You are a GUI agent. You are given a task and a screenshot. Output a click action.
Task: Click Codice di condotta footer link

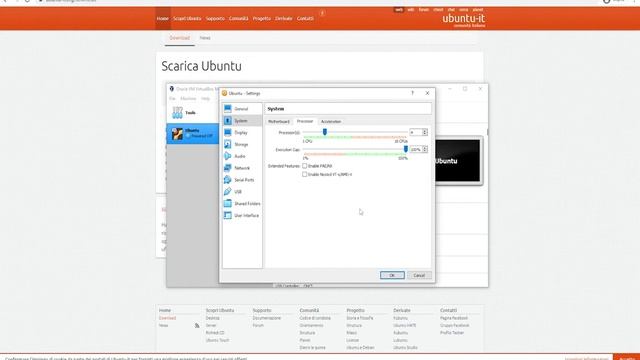(x=315, y=318)
